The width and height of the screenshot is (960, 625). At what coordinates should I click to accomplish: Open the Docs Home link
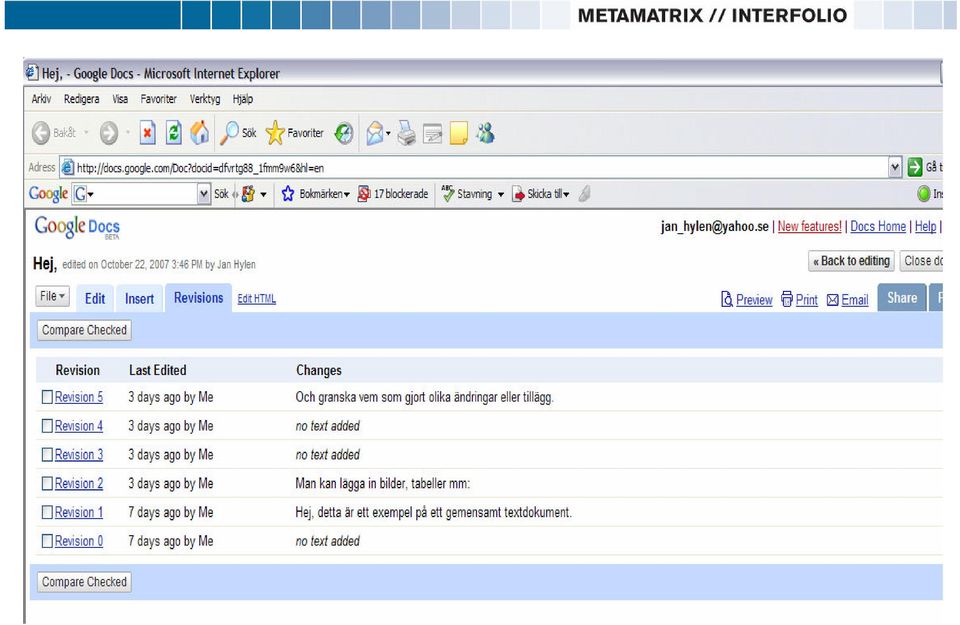tap(878, 226)
